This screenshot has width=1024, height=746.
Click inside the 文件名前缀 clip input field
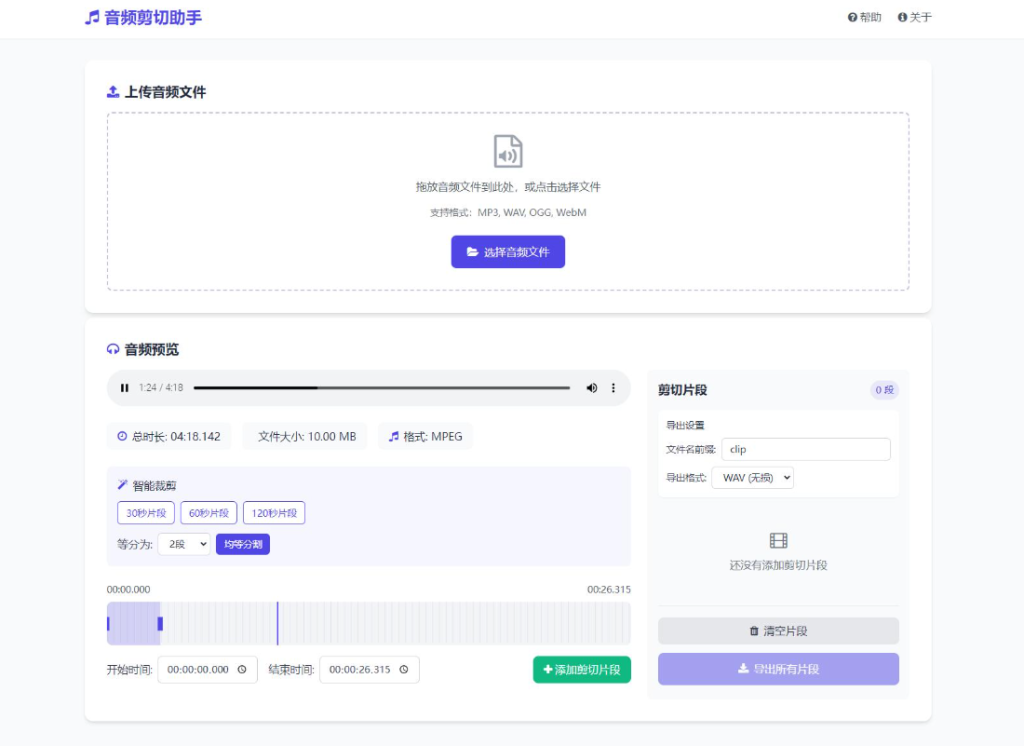pyautogui.click(x=806, y=449)
